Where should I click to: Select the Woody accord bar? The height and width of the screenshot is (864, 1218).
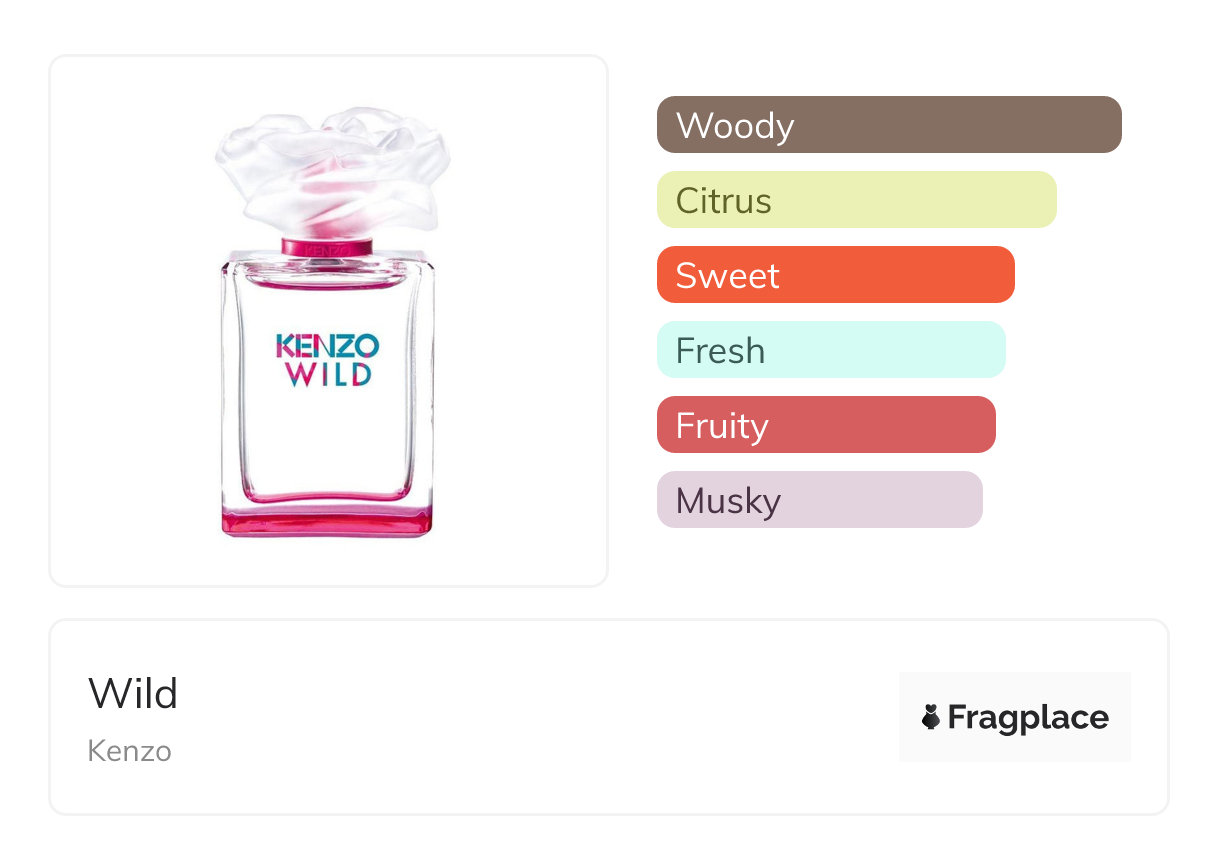[888, 125]
